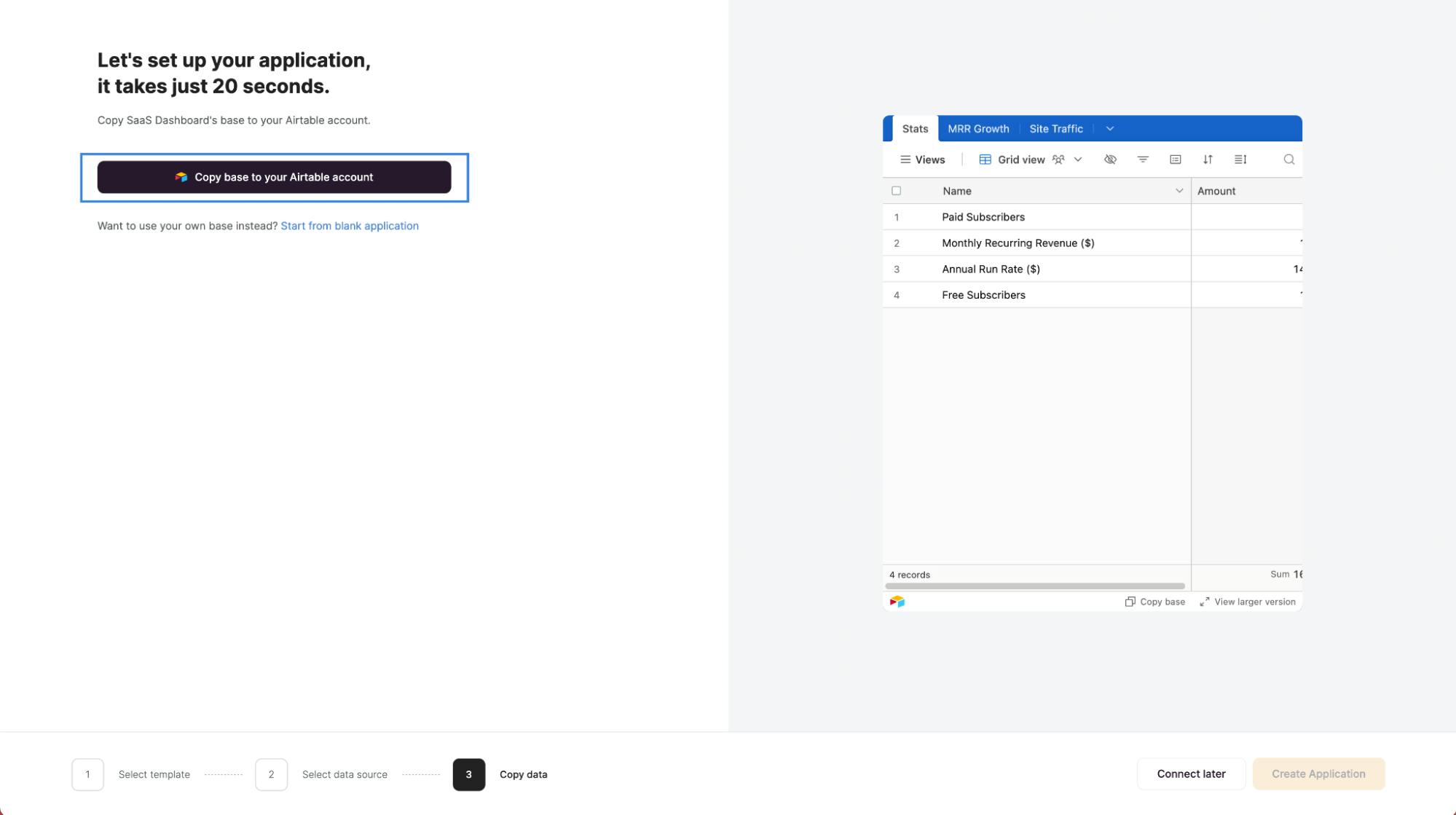
Task: Open Start from blank application link
Action: click(349, 225)
